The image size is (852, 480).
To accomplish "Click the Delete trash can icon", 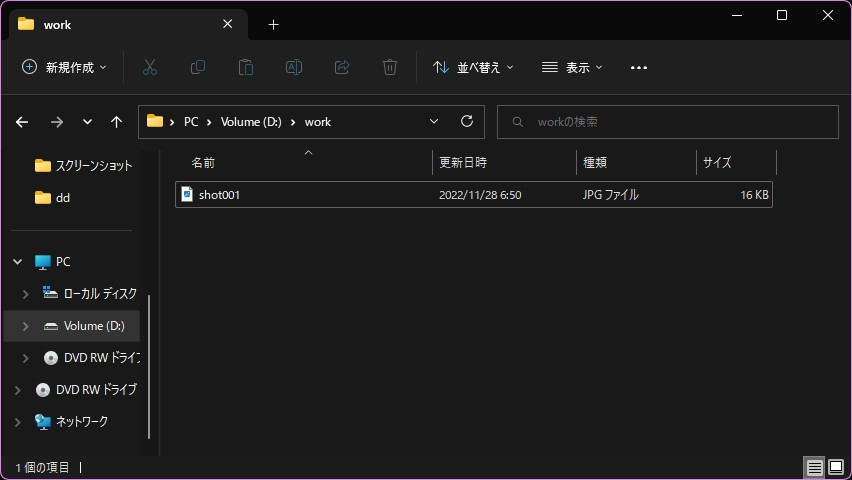I will 390,67.
